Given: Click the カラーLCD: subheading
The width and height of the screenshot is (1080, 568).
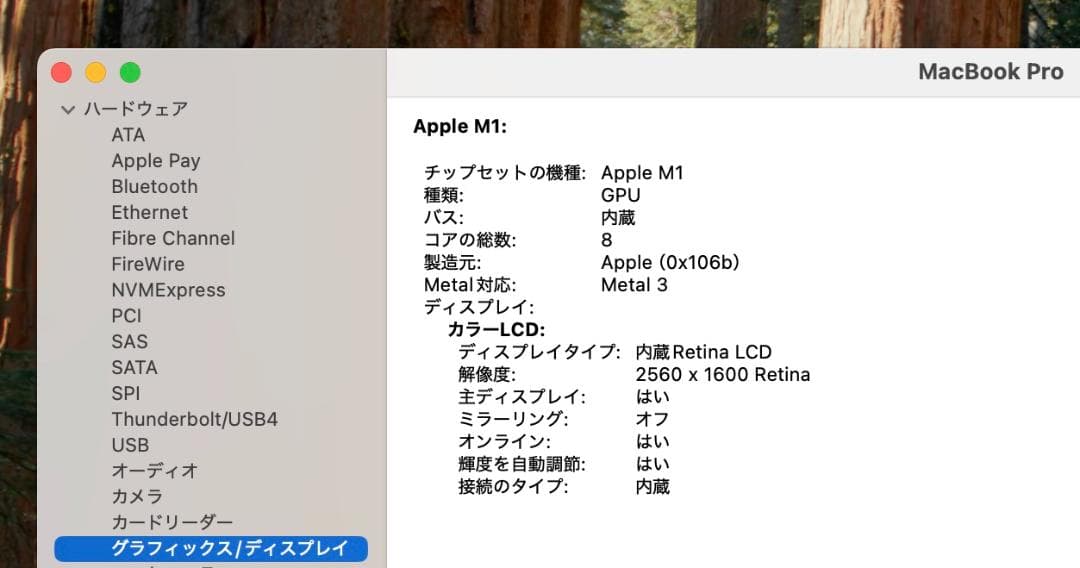Looking at the screenshot, I should click(x=497, y=330).
